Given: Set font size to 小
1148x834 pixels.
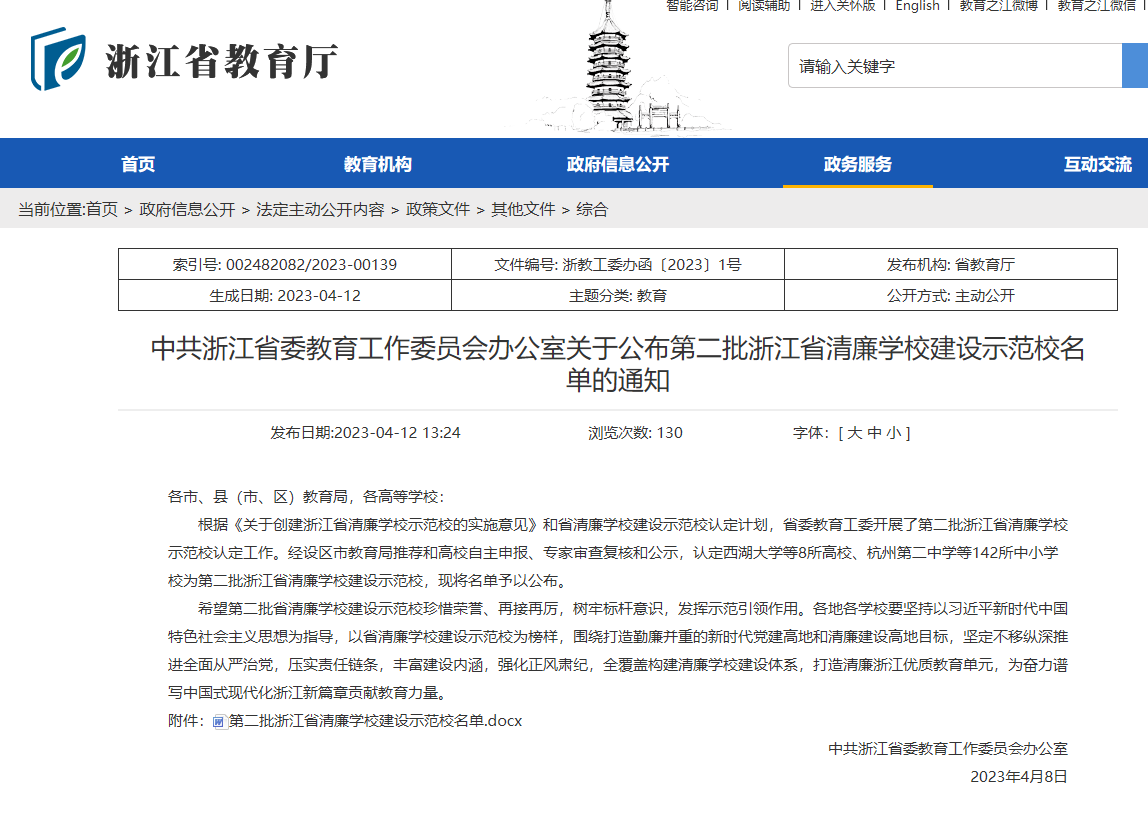Looking at the screenshot, I should click(894, 433).
